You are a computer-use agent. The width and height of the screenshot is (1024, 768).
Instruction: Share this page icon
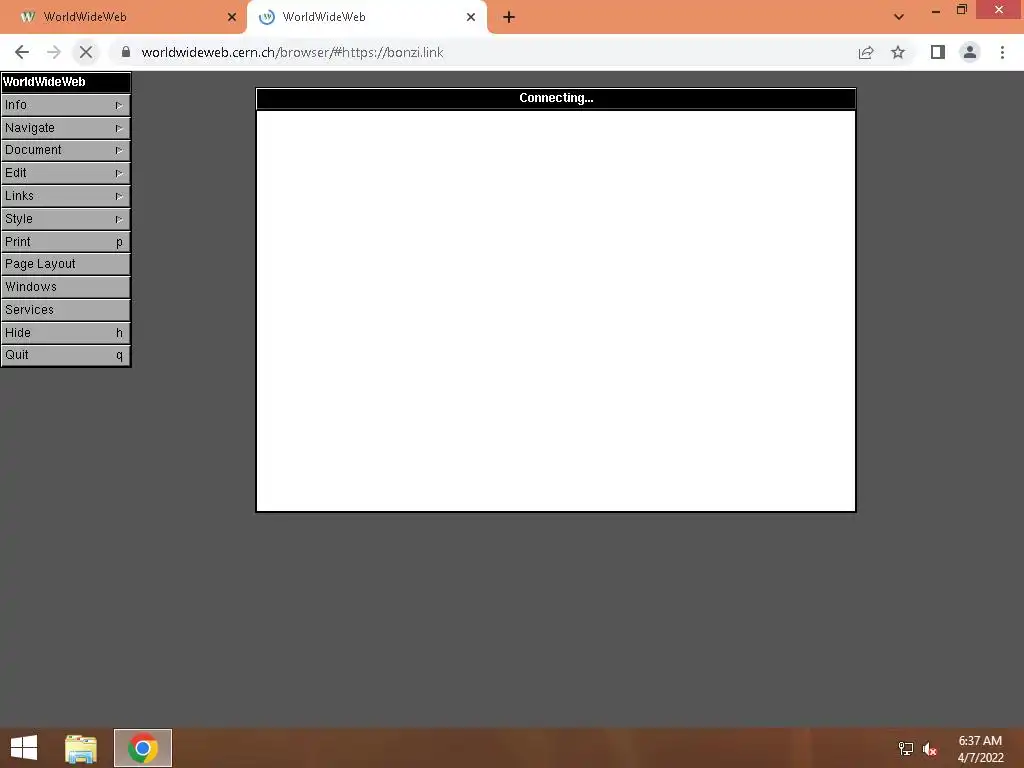(866, 52)
